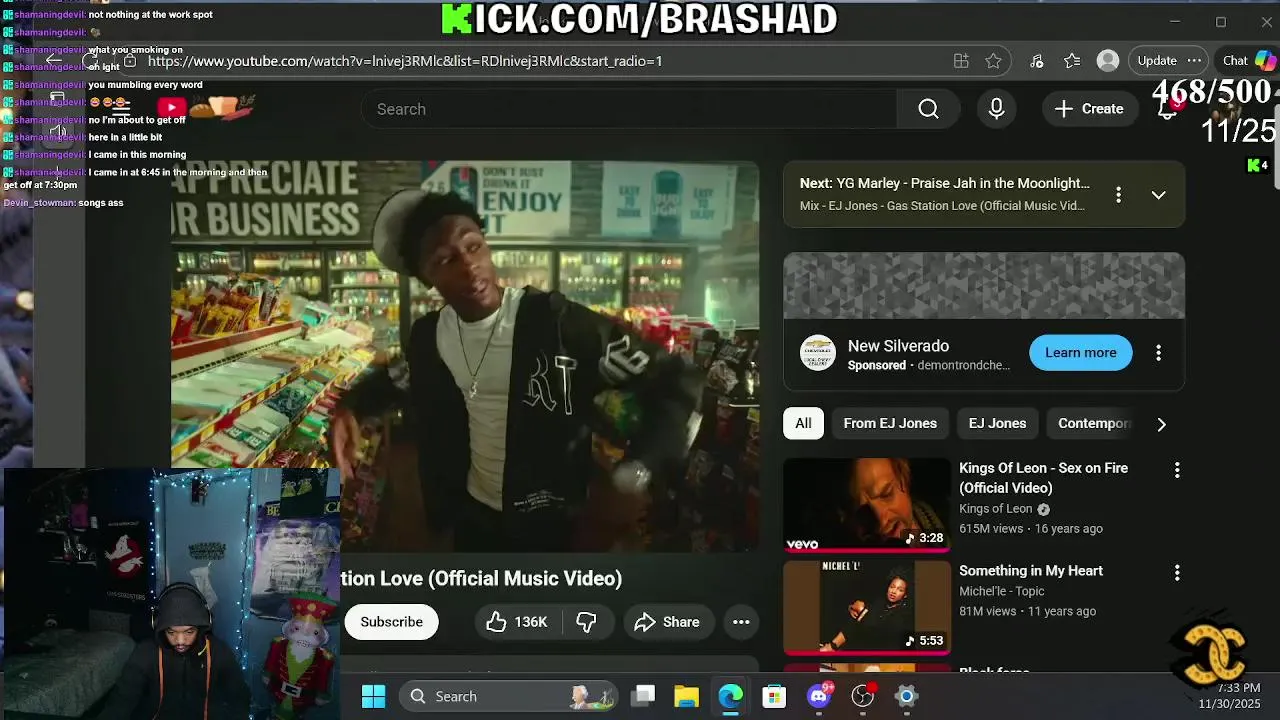
Task: Like the video with 136K thumbs up
Action: [517, 622]
